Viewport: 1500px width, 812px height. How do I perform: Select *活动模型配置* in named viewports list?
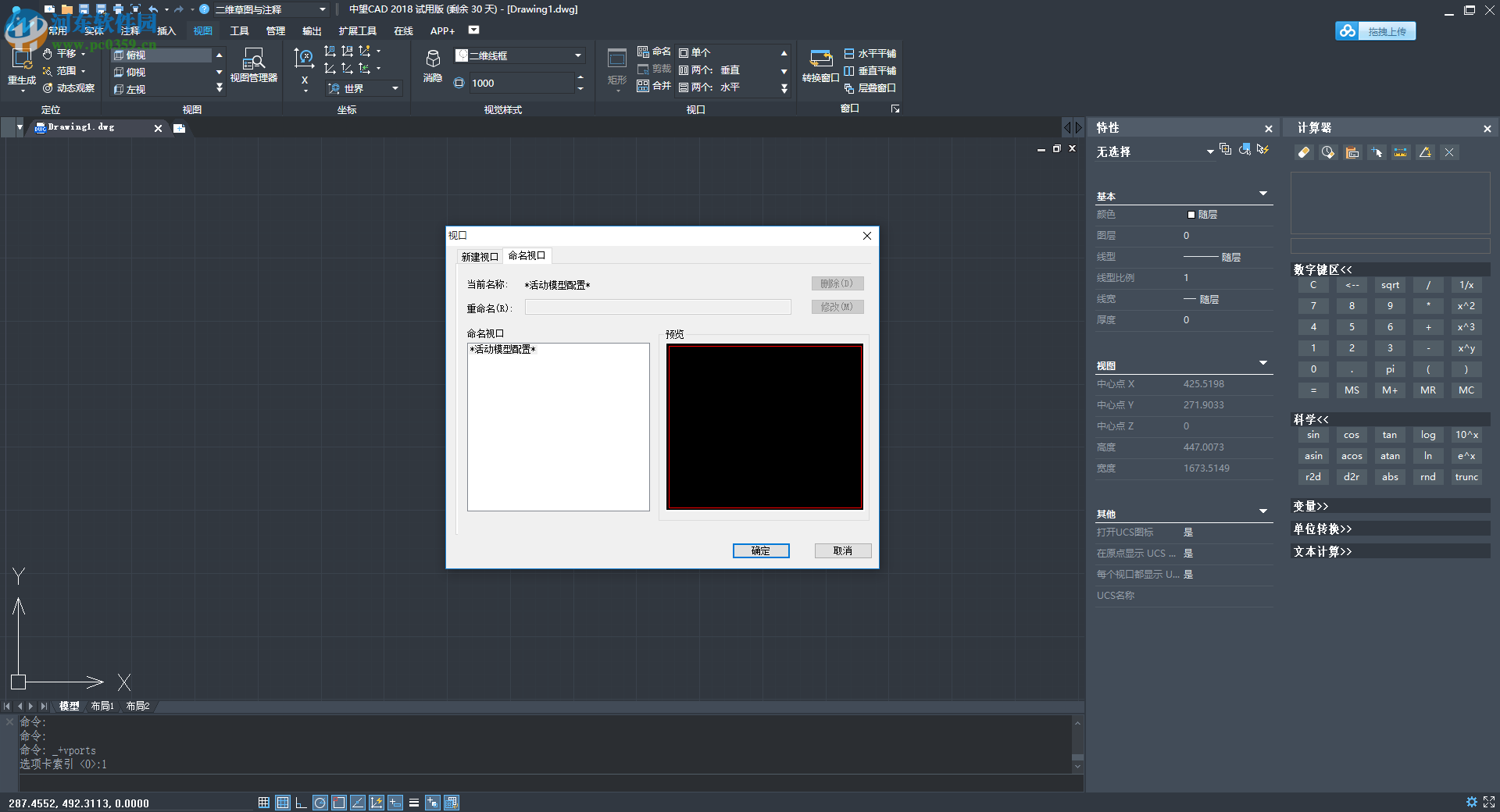pyautogui.click(x=503, y=350)
